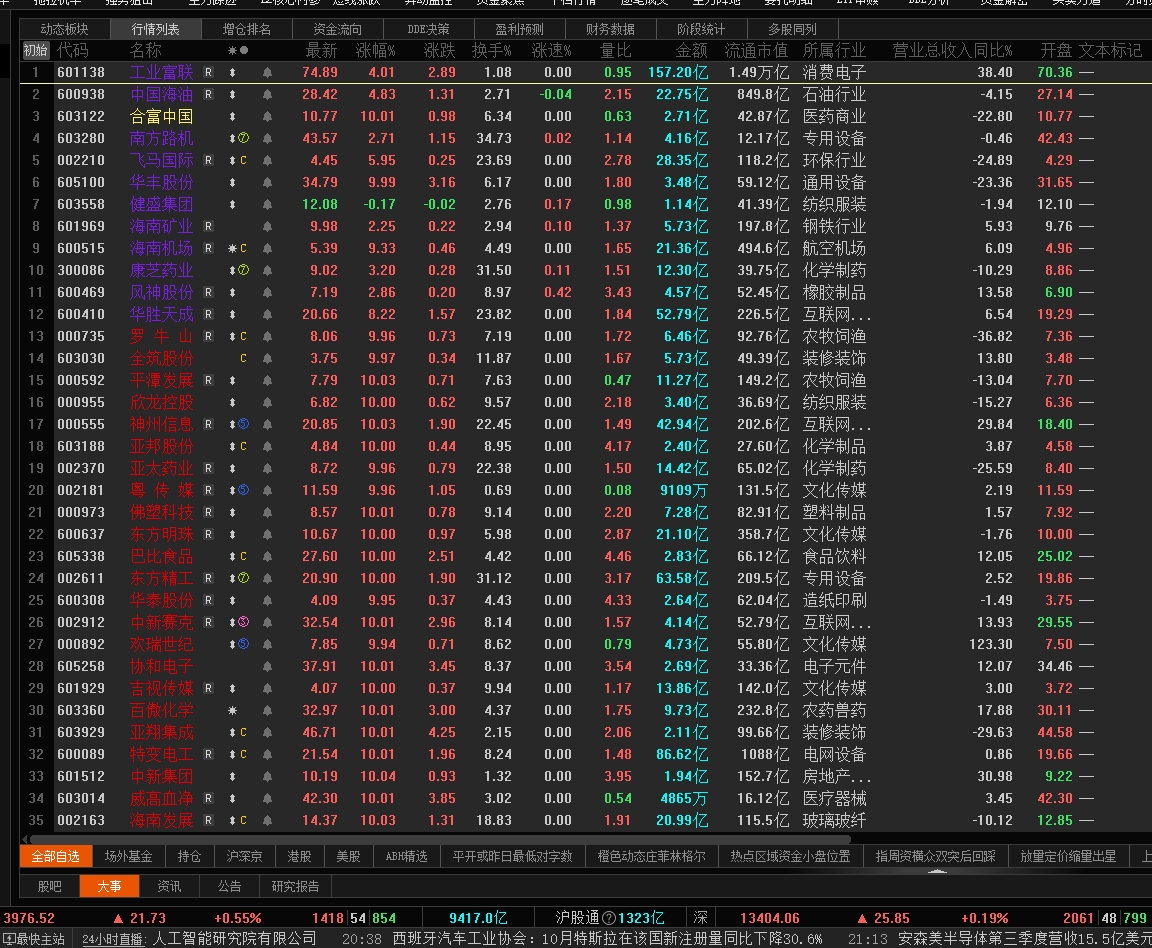
Task: Expand the bottom panel via small arrow handle
Action: click(x=937, y=871)
